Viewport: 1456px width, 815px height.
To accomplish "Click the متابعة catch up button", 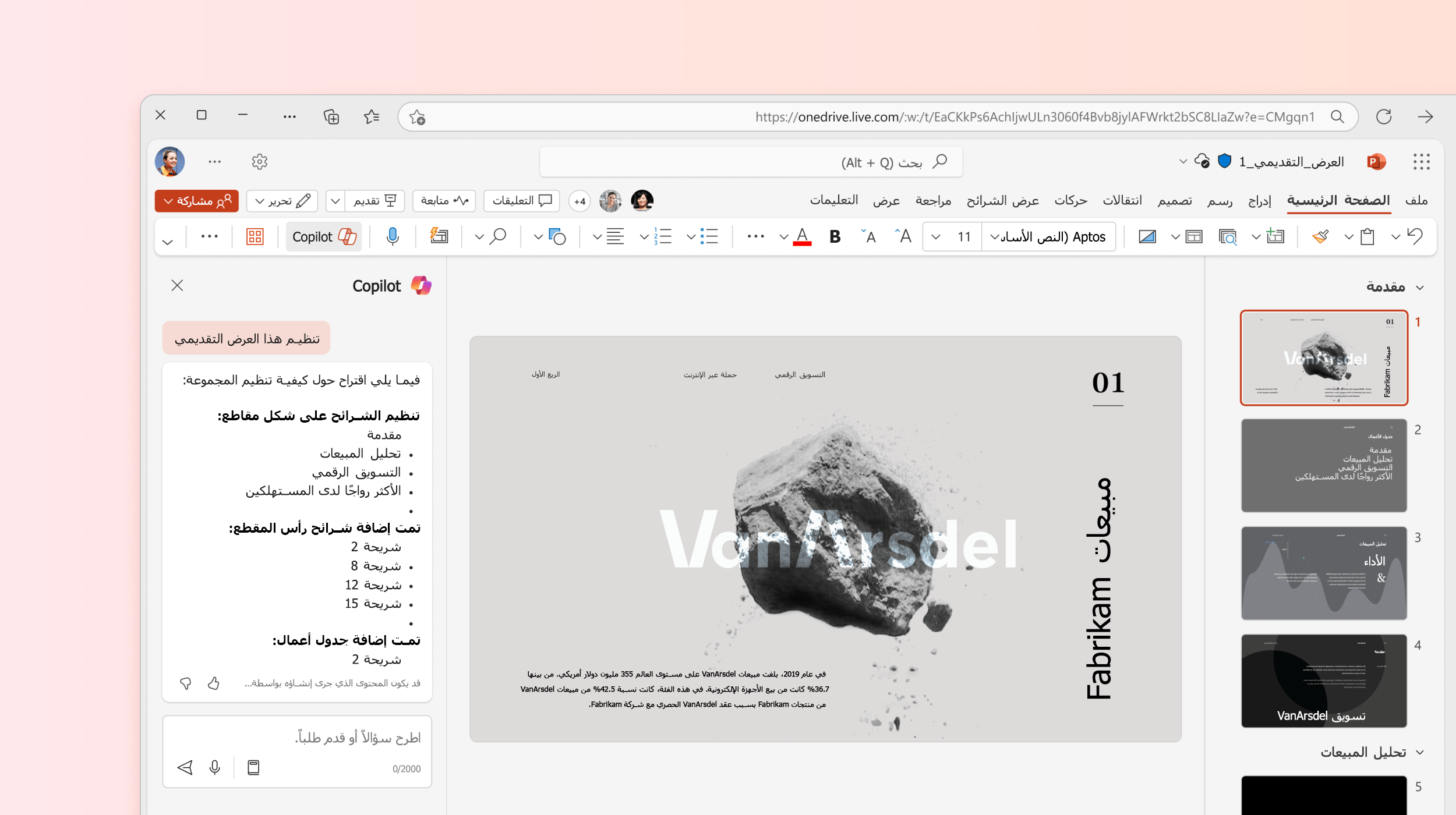I will [x=444, y=201].
